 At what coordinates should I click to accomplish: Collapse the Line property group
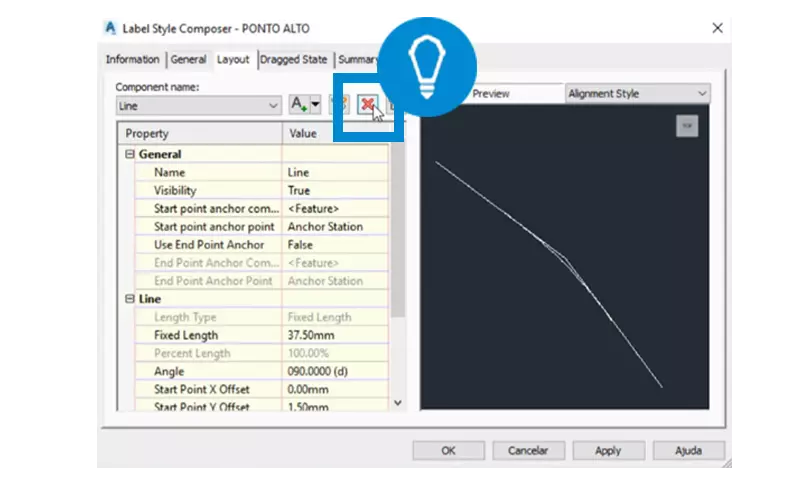point(130,299)
